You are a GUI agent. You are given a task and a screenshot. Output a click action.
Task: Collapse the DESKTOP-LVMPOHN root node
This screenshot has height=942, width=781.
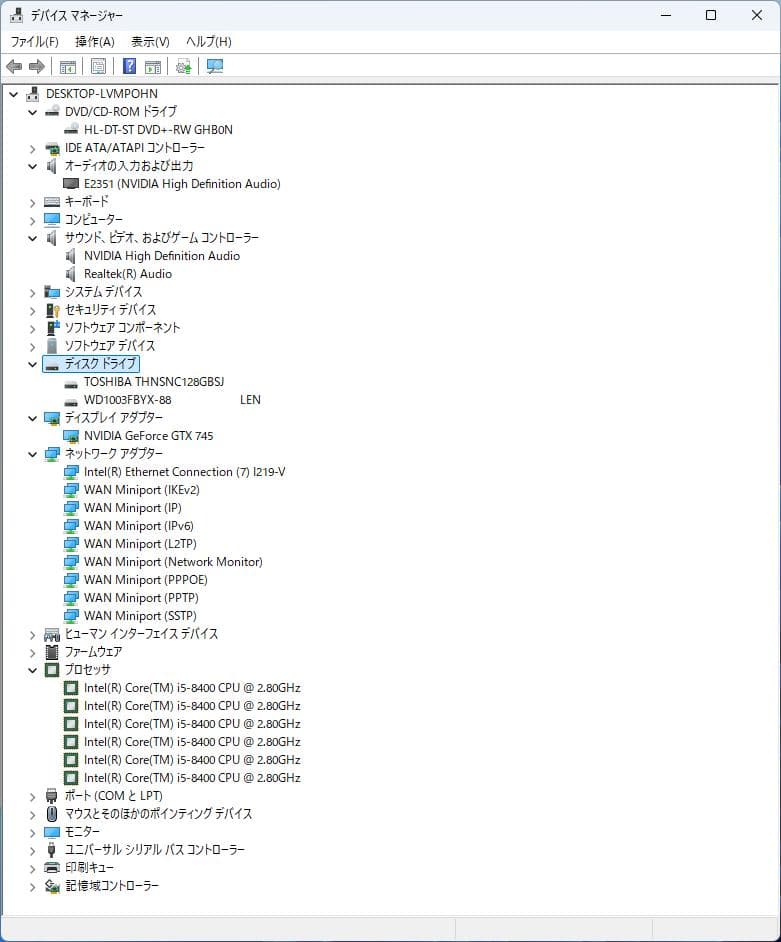point(13,94)
